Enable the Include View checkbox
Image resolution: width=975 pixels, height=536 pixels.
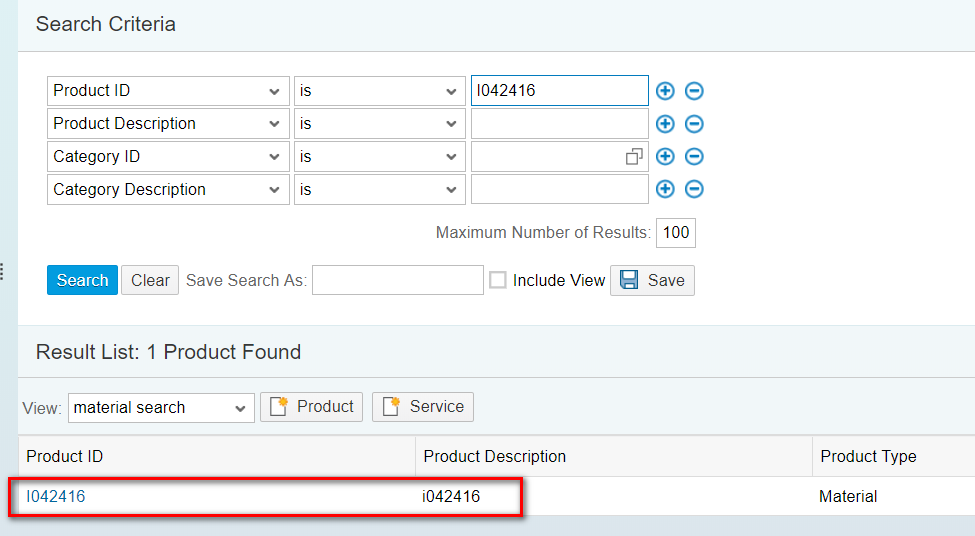pos(498,280)
